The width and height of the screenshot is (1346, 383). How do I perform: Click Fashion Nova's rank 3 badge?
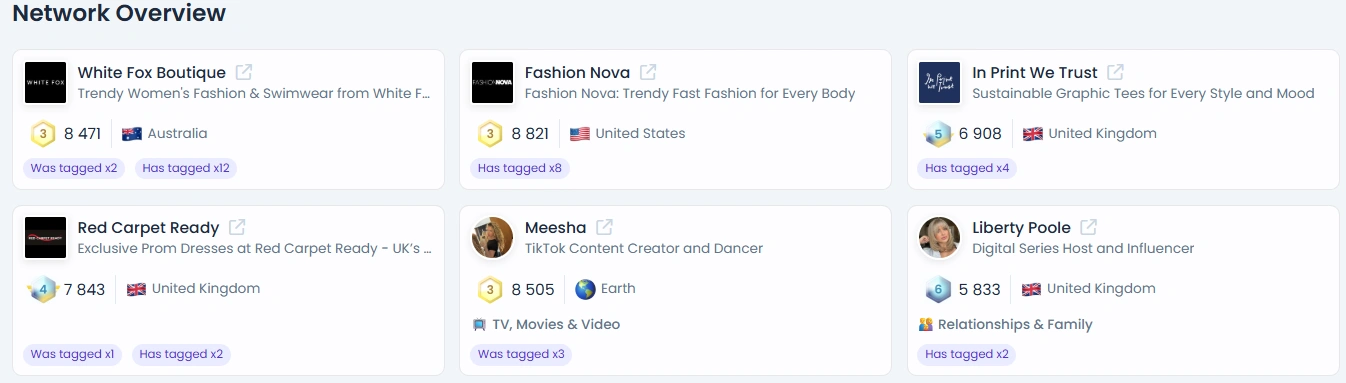489,133
